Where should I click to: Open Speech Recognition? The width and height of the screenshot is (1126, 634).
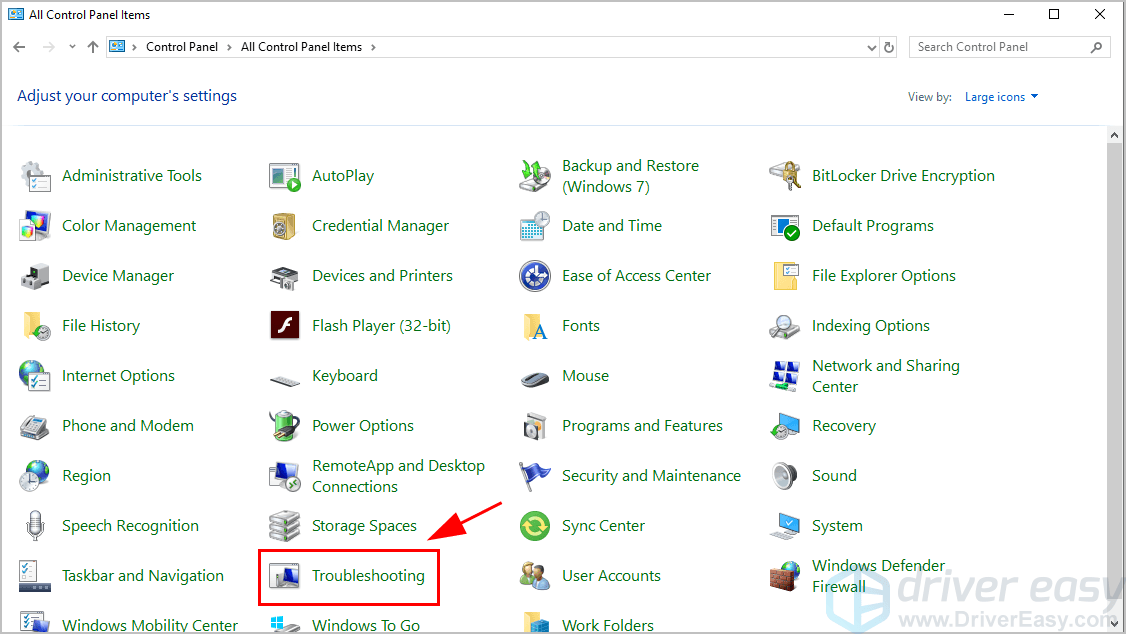(x=130, y=525)
